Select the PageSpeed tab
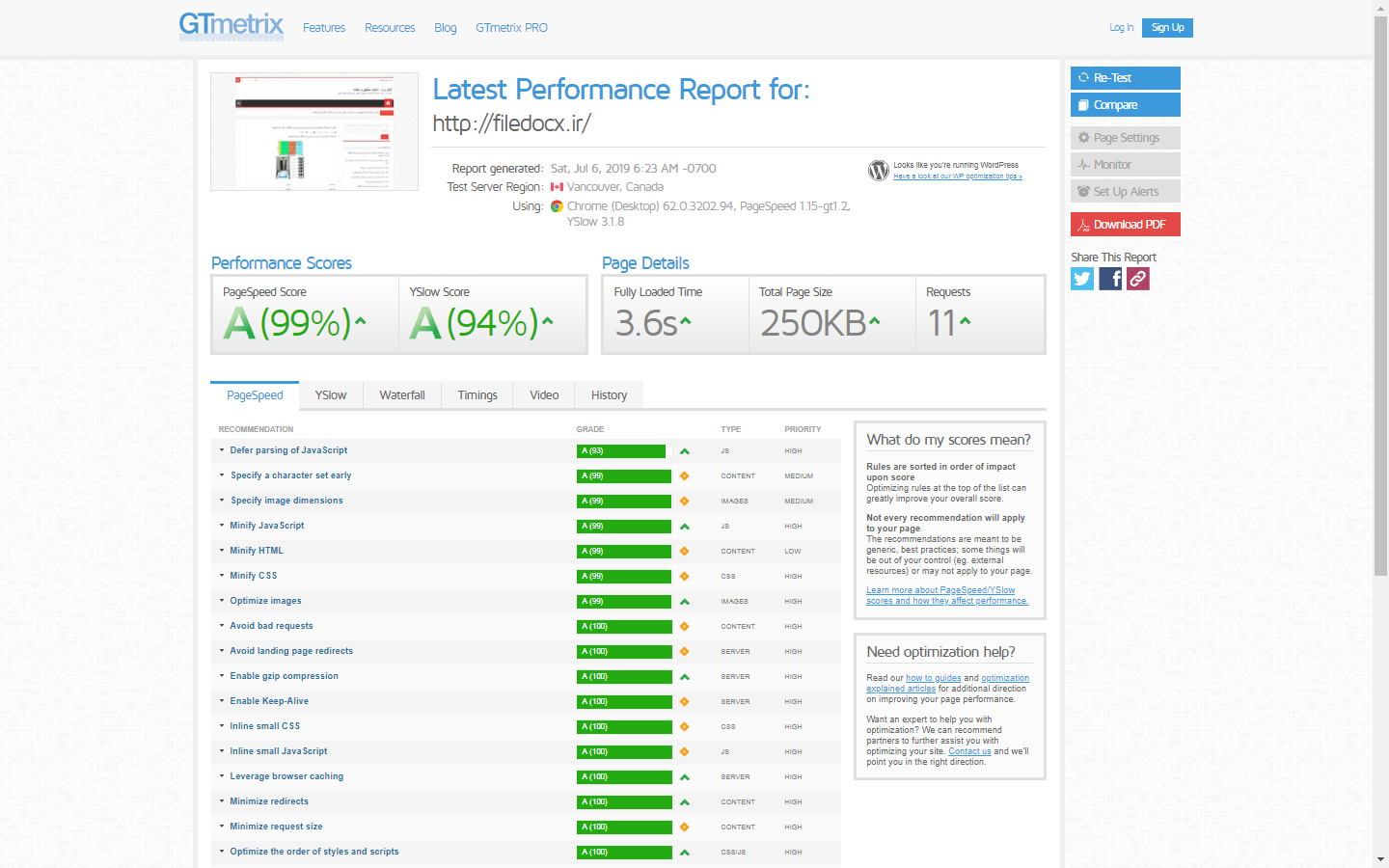This screenshot has width=1389, height=868. (255, 395)
